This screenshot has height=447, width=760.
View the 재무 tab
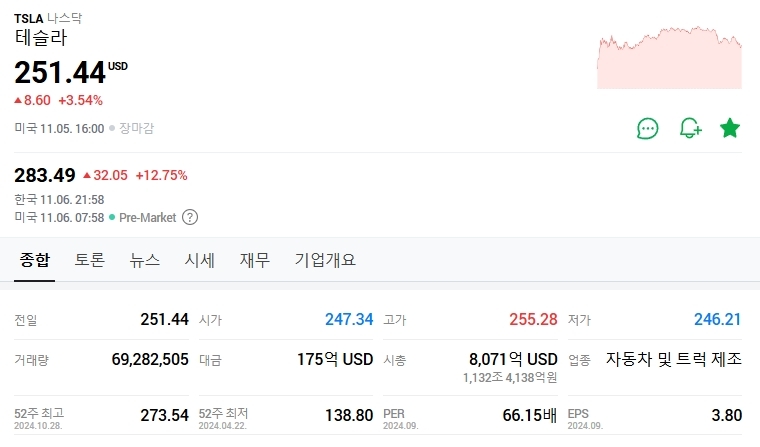click(x=254, y=260)
